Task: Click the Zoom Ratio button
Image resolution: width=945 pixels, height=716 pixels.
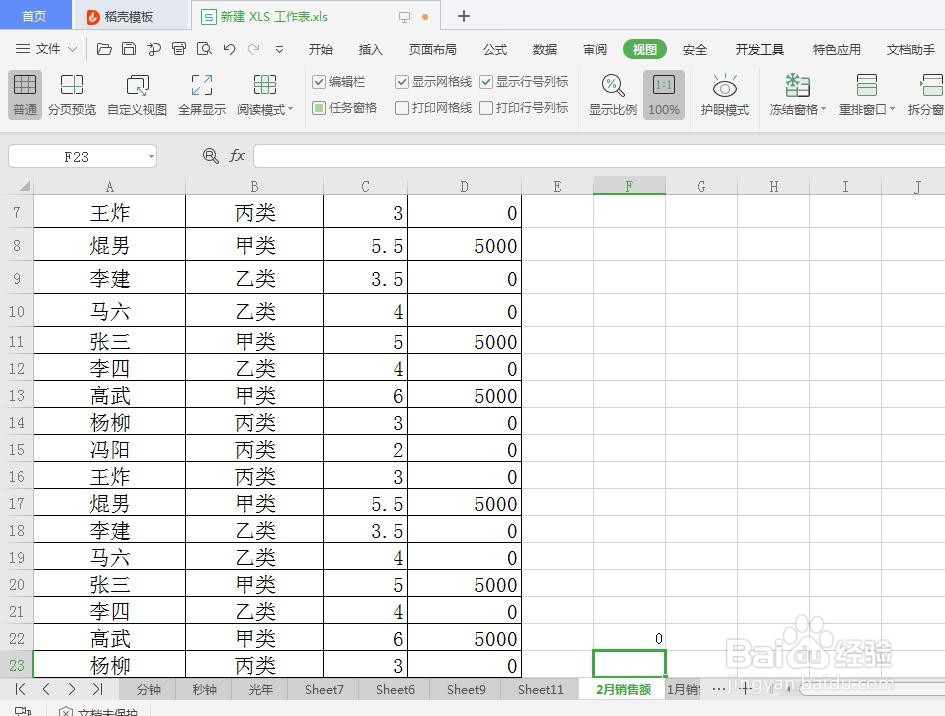Action: coord(612,95)
